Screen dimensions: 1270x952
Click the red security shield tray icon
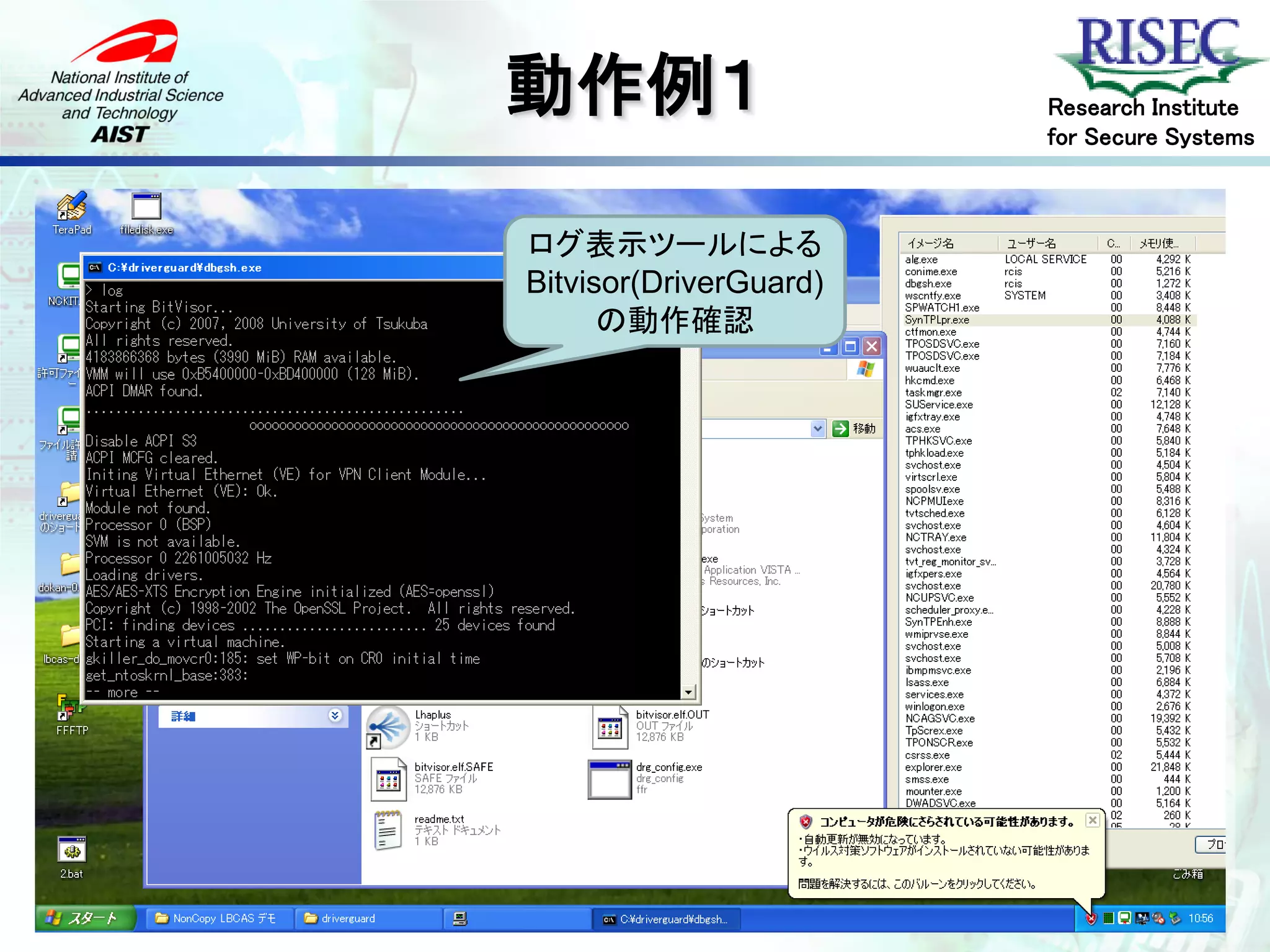coord(1091,919)
